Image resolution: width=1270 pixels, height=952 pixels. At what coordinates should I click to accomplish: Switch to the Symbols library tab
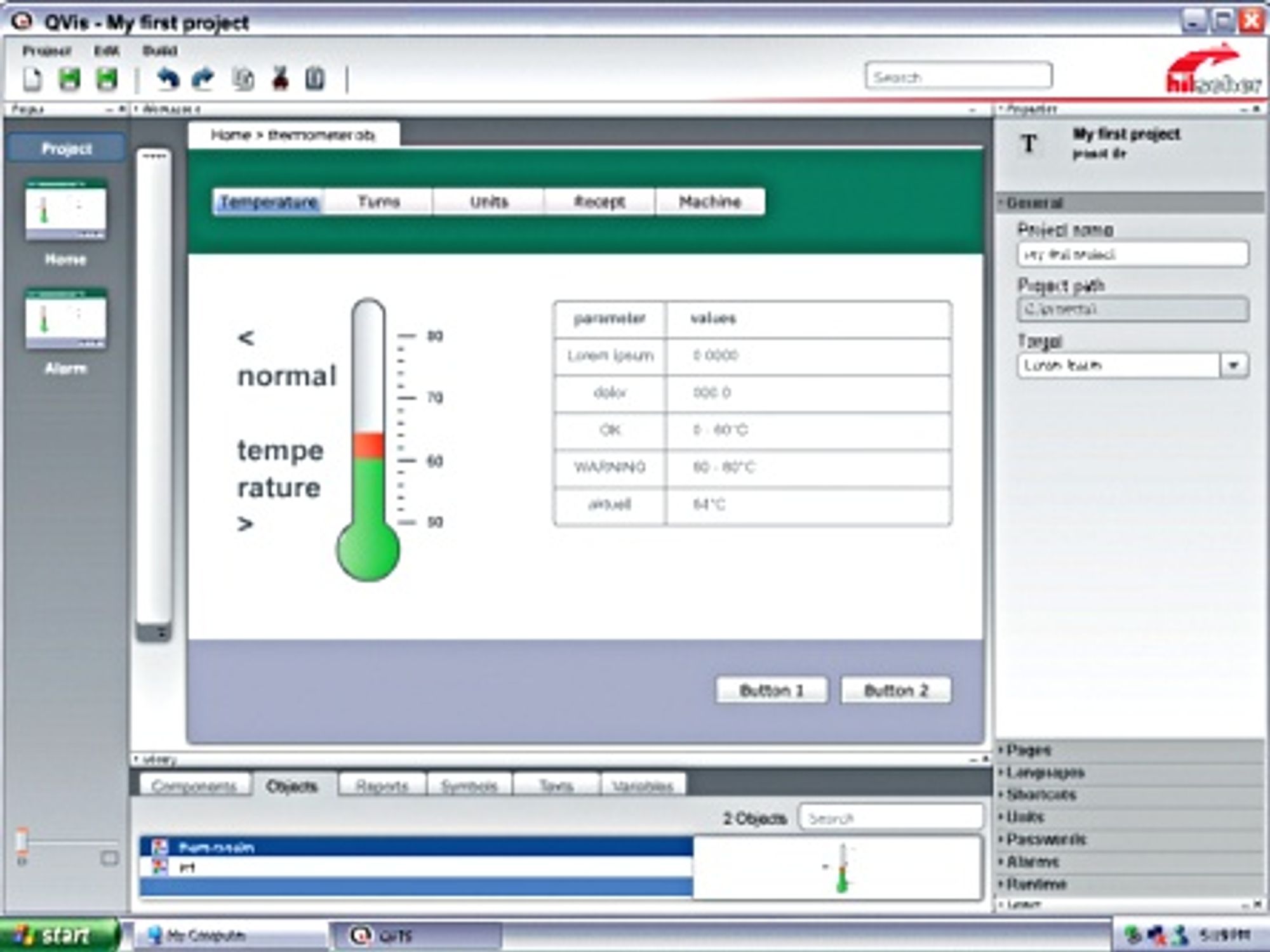tap(469, 786)
